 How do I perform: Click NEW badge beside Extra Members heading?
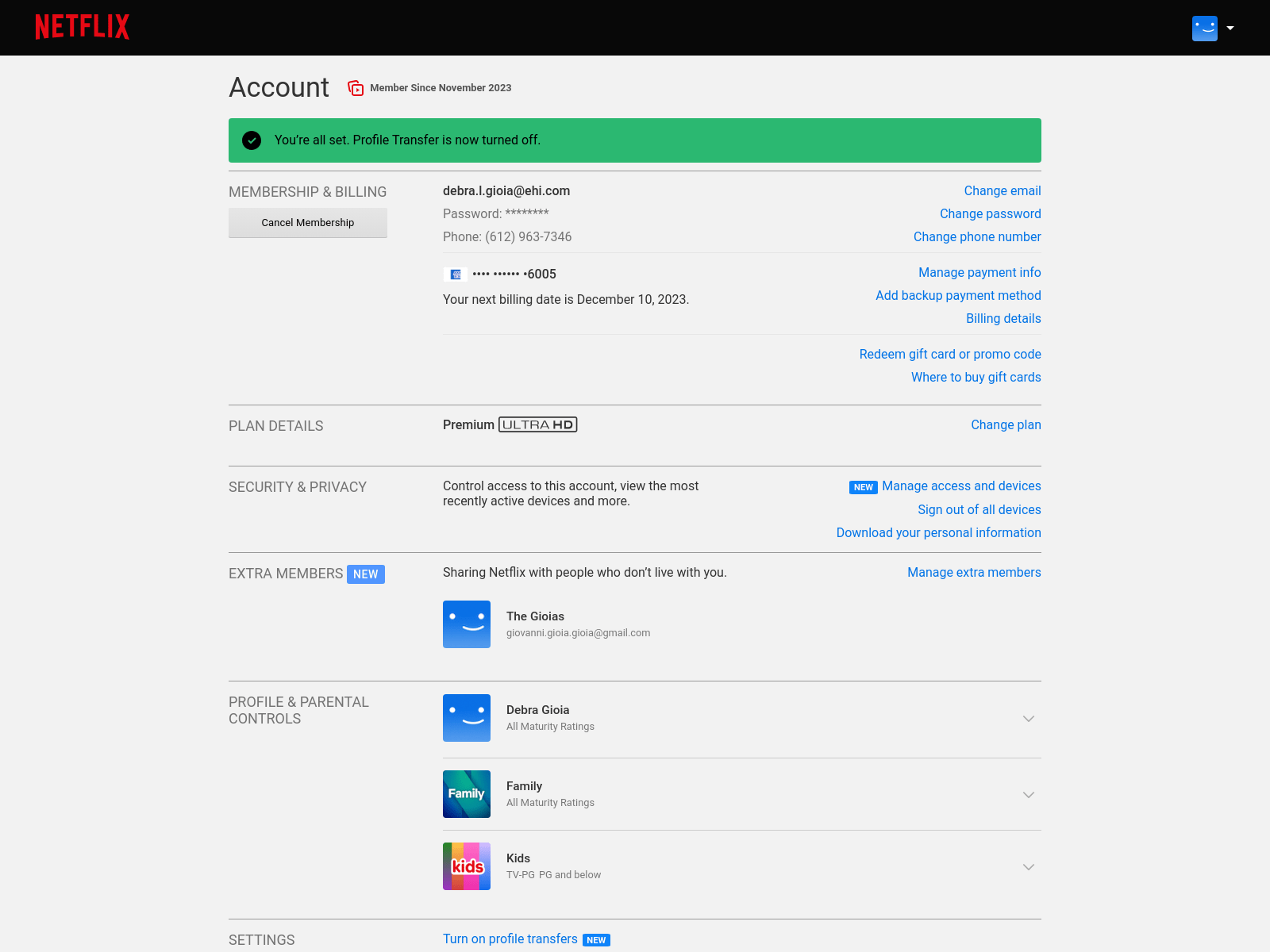(366, 574)
